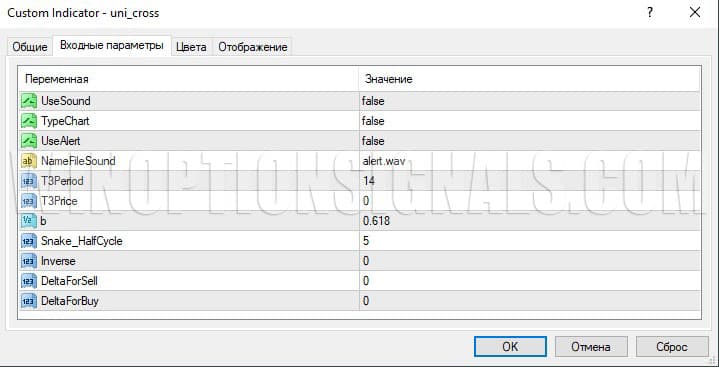Image resolution: width=719 pixels, height=367 pixels.
Task: Select the Inverse variable name
Action: point(58,261)
